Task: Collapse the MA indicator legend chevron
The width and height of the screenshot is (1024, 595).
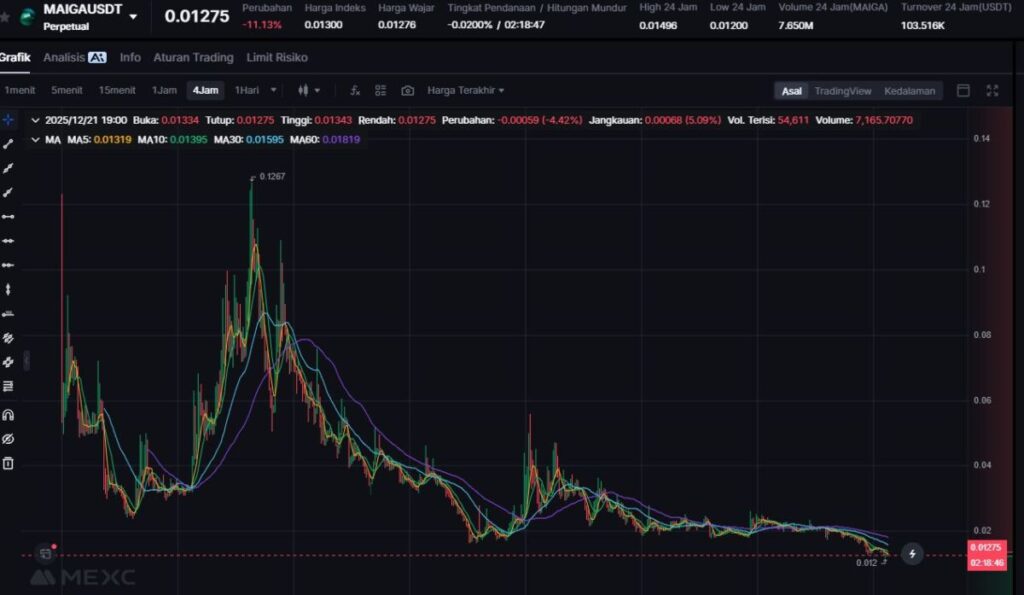Action: (36, 139)
